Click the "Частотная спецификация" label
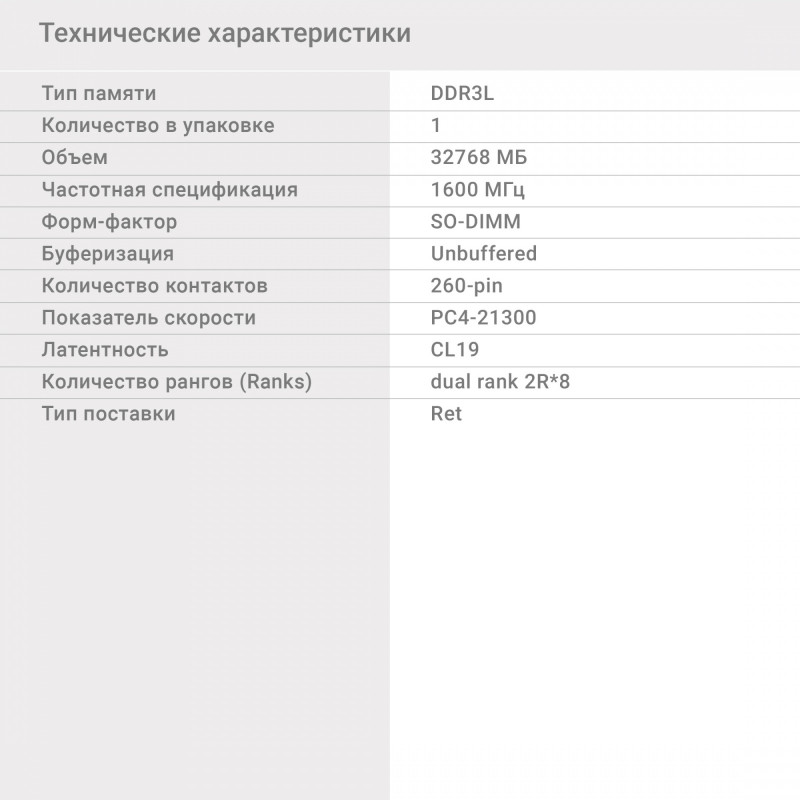The width and height of the screenshot is (800, 800). point(170,190)
